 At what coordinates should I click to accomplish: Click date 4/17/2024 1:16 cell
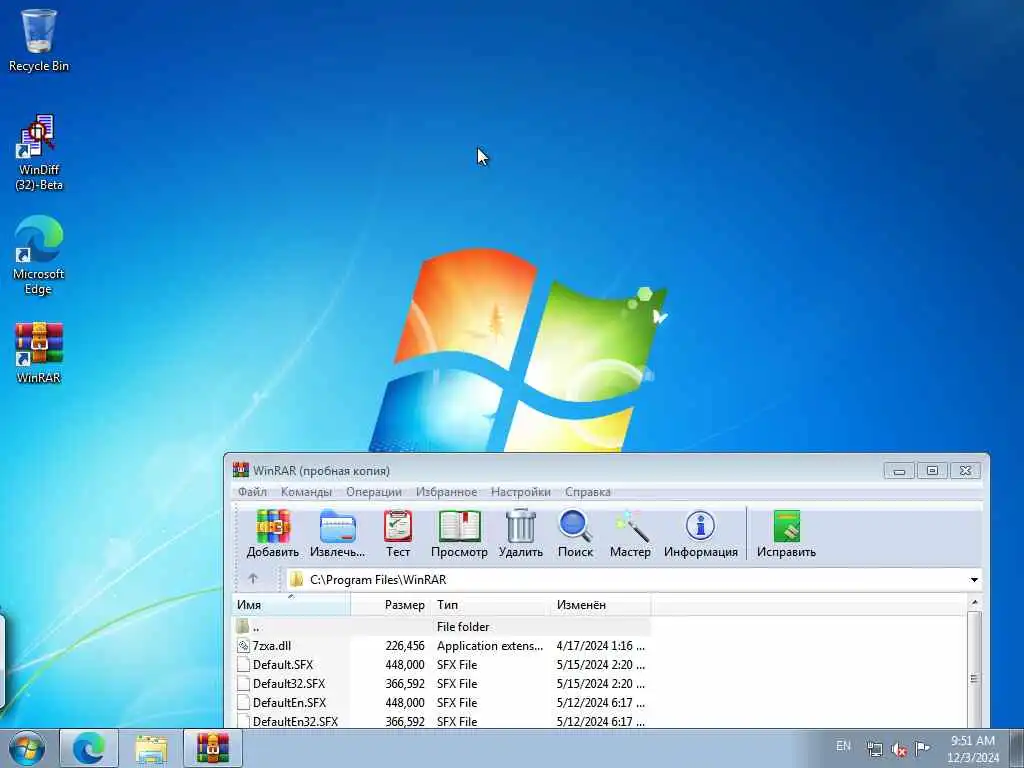[x=600, y=645]
